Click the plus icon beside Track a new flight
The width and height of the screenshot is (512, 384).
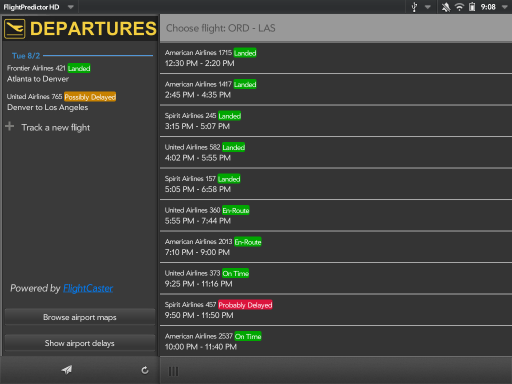click(10, 126)
